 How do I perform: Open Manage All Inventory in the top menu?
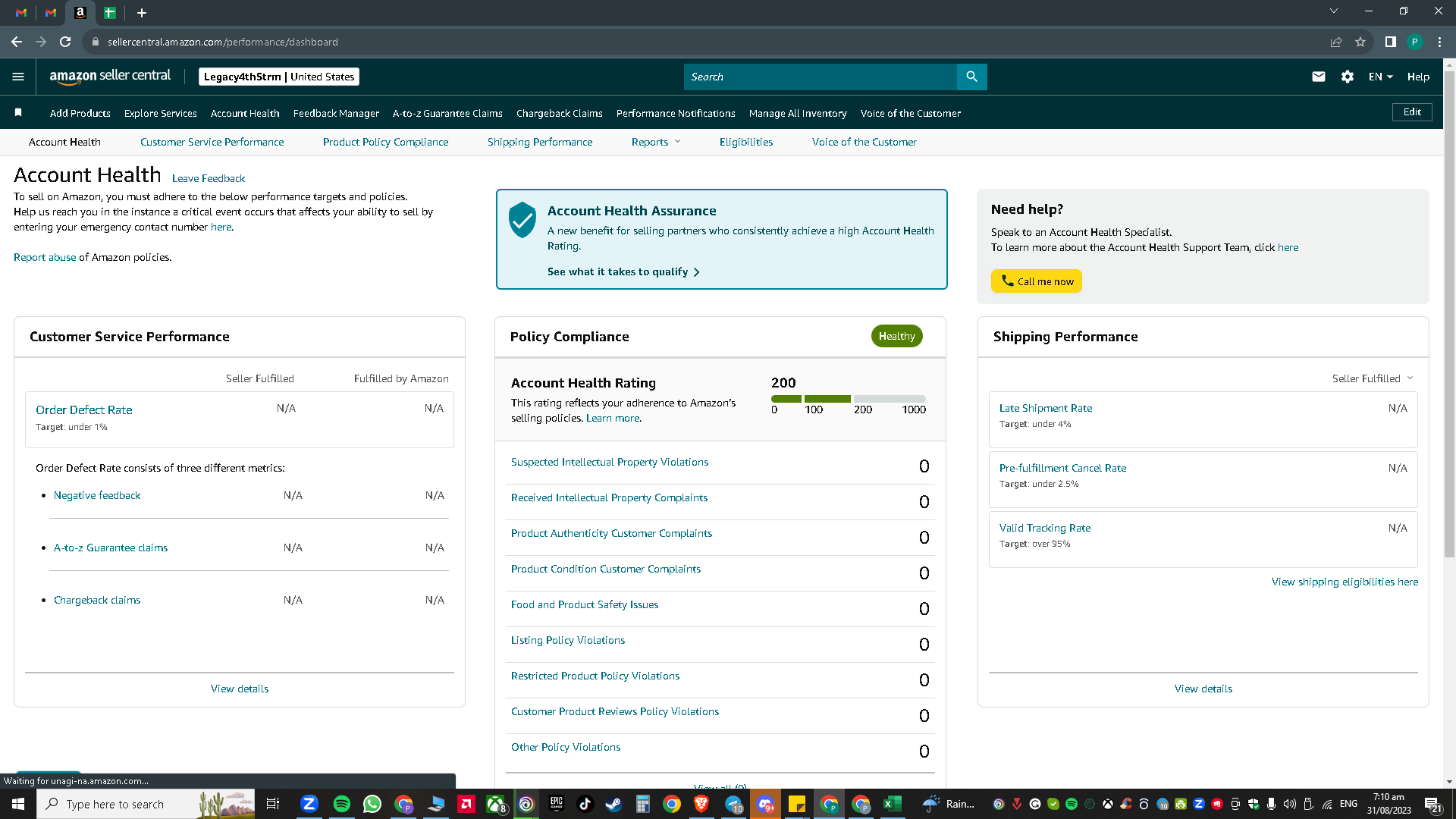798,113
